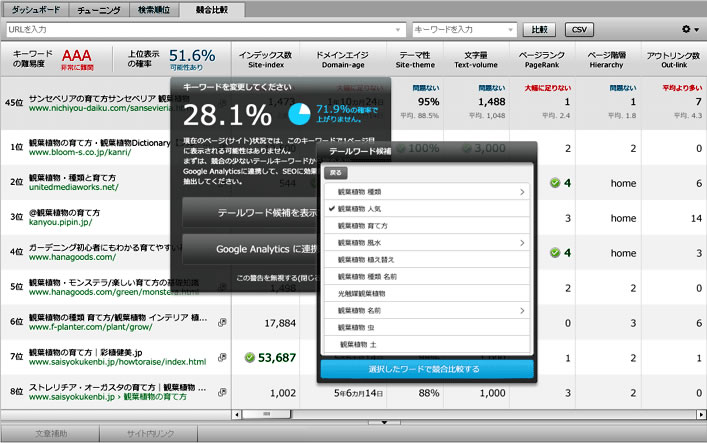Click green check icon beside 53,687
This screenshot has width=707, height=443.
click(249, 357)
